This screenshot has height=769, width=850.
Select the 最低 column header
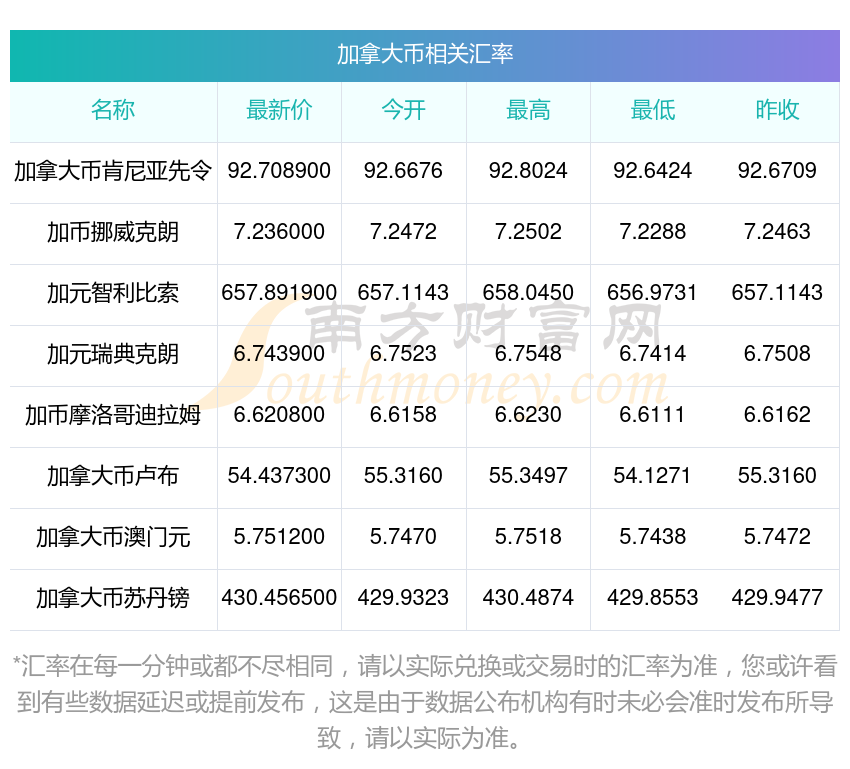(652, 111)
